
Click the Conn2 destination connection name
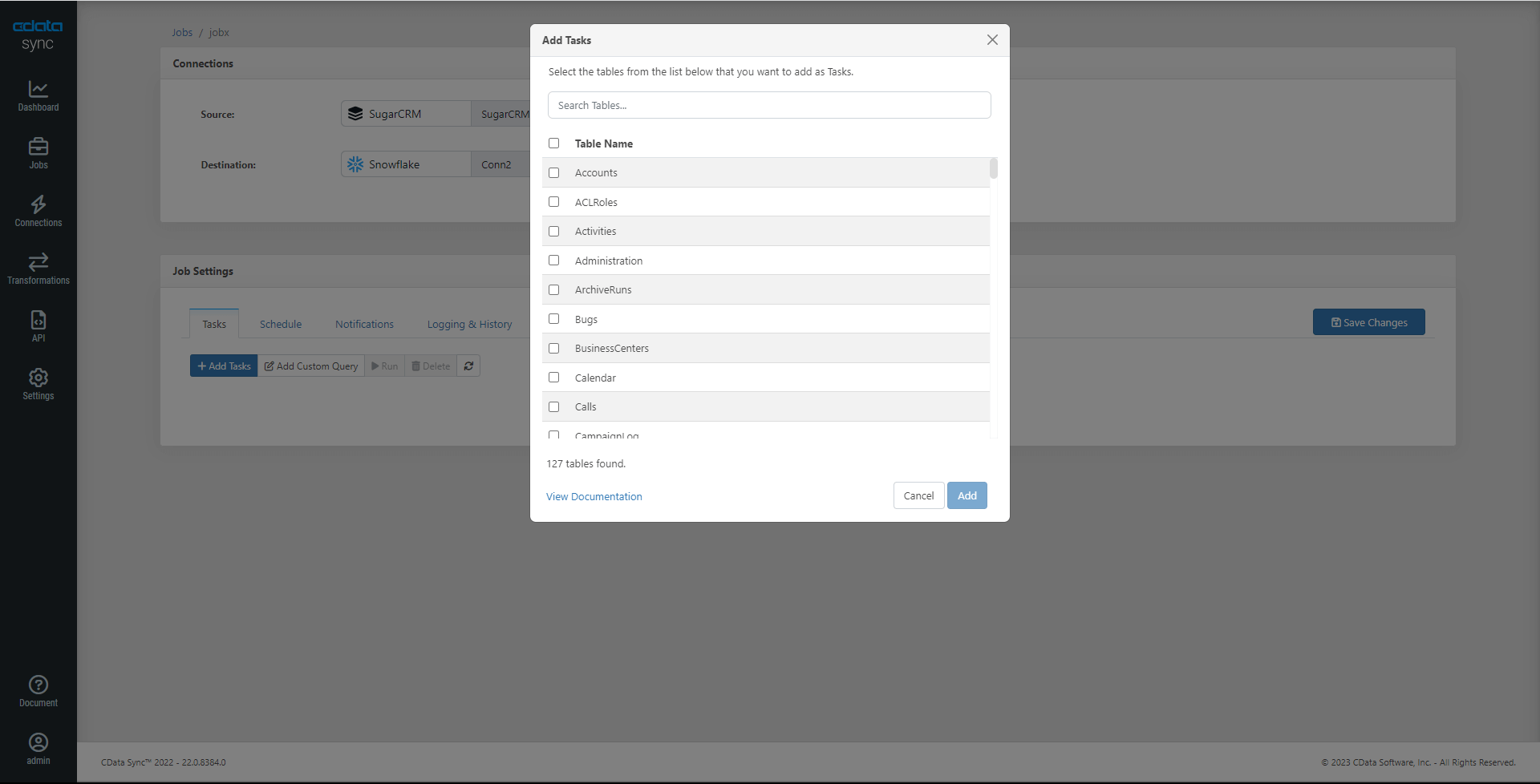click(x=496, y=164)
